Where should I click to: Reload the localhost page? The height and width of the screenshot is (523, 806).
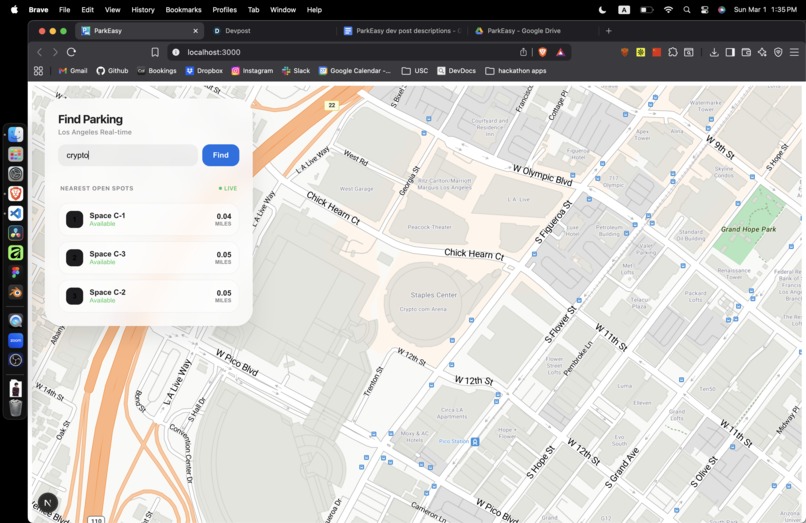pyautogui.click(x=71, y=52)
